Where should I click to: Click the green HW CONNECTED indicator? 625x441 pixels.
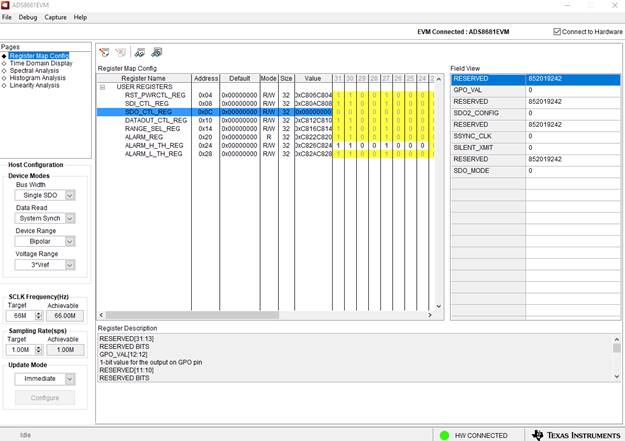tap(444, 435)
